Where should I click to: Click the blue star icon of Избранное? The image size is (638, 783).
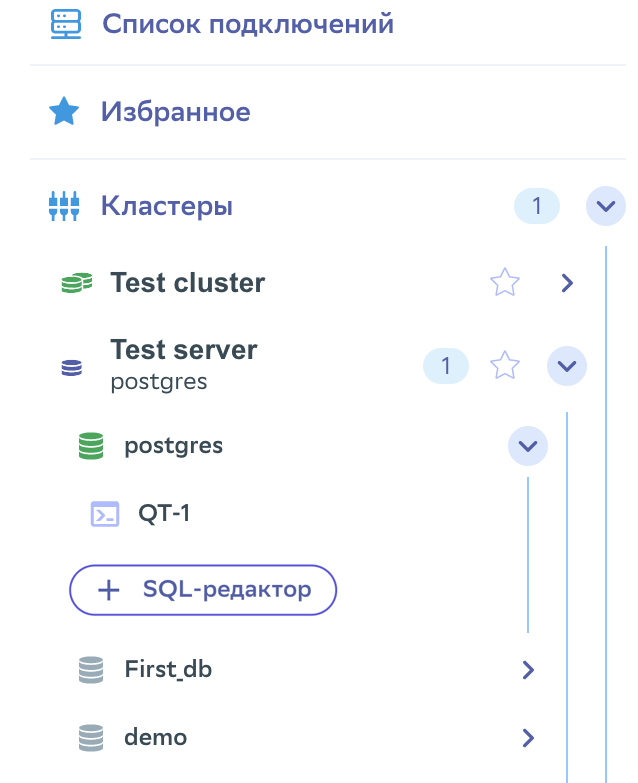[x=64, y=111]
